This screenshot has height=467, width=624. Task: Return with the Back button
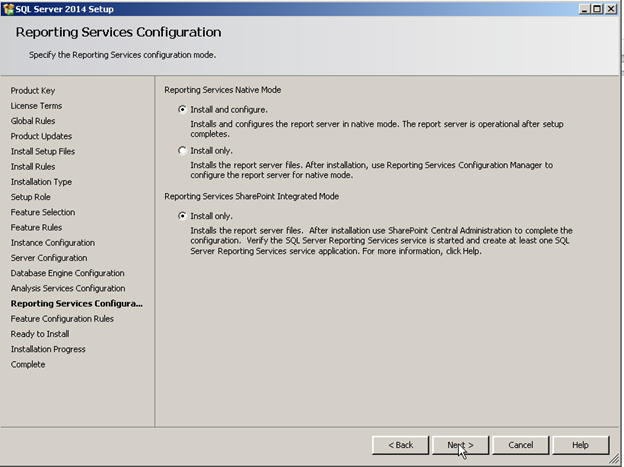click(x=400, y=445)
